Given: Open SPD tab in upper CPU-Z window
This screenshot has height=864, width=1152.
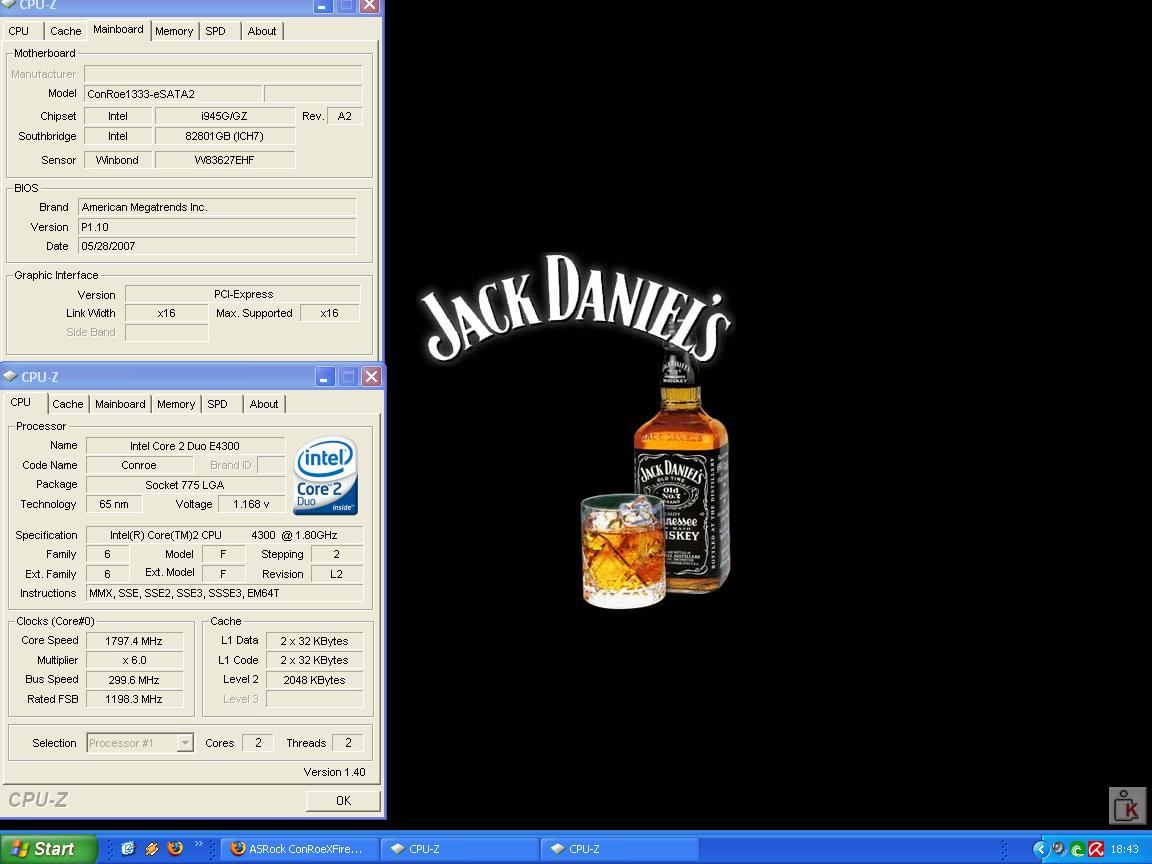Looking at the screenshot, I should (215, 31).
